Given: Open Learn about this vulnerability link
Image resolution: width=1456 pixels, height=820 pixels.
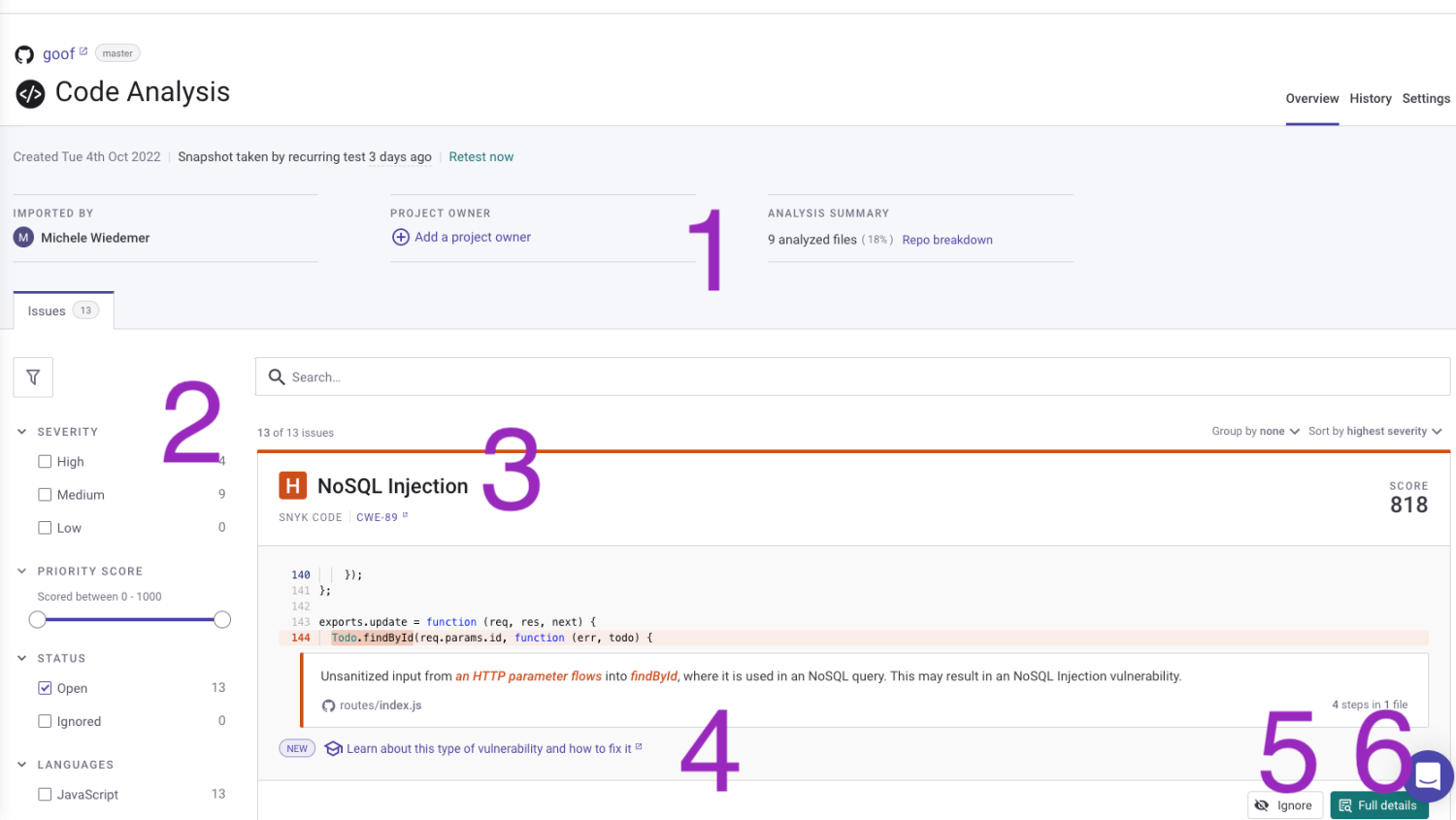Looking at the screenshot, I should coord(494,748).
